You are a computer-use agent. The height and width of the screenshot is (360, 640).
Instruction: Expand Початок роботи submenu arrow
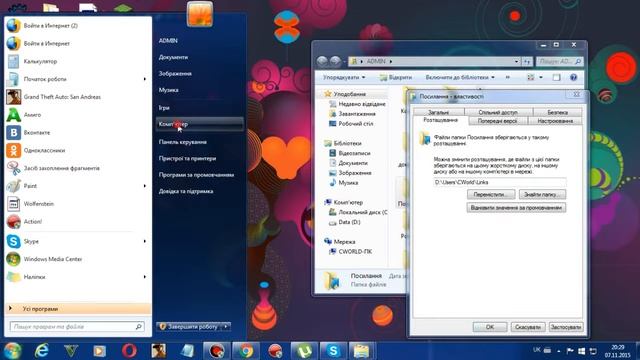click(x=144, y=79)
